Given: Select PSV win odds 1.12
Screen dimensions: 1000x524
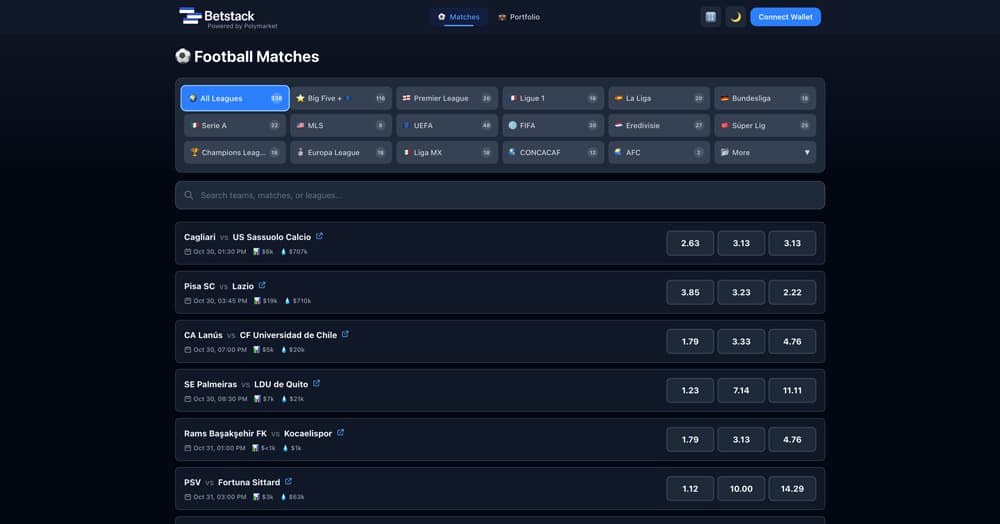Looking at the screenshot, I should pyautogui.click(x=690, y=488).
